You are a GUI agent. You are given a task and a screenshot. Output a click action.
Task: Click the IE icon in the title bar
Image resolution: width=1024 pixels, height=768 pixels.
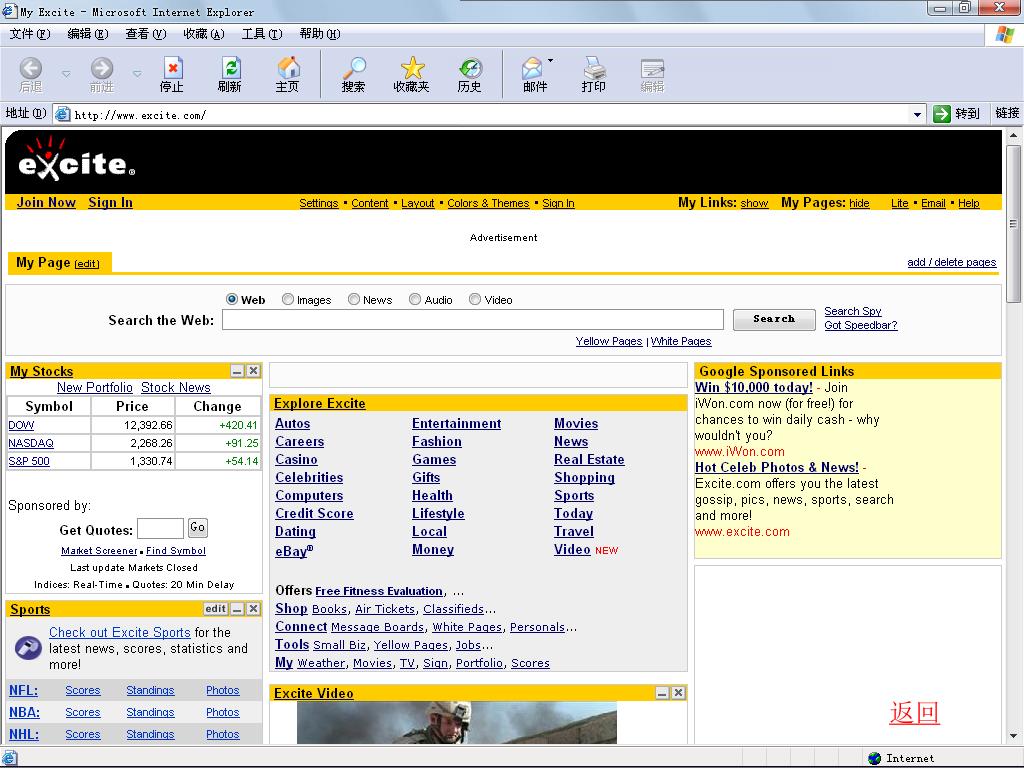pyautogui.click(x=9, y=10)
